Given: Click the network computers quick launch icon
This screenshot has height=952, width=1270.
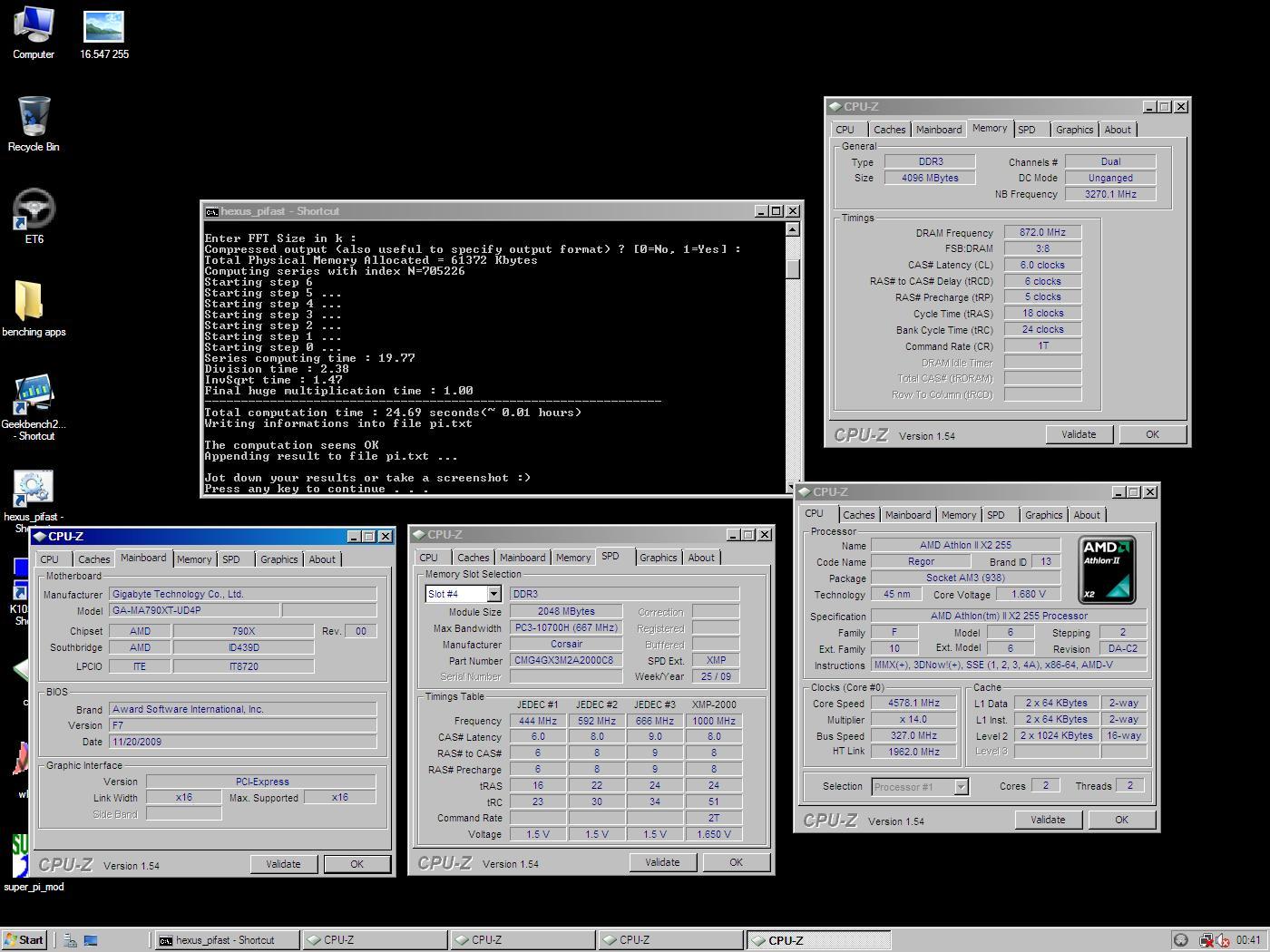Looking at the screenshot, I should (x=71, y=940).
